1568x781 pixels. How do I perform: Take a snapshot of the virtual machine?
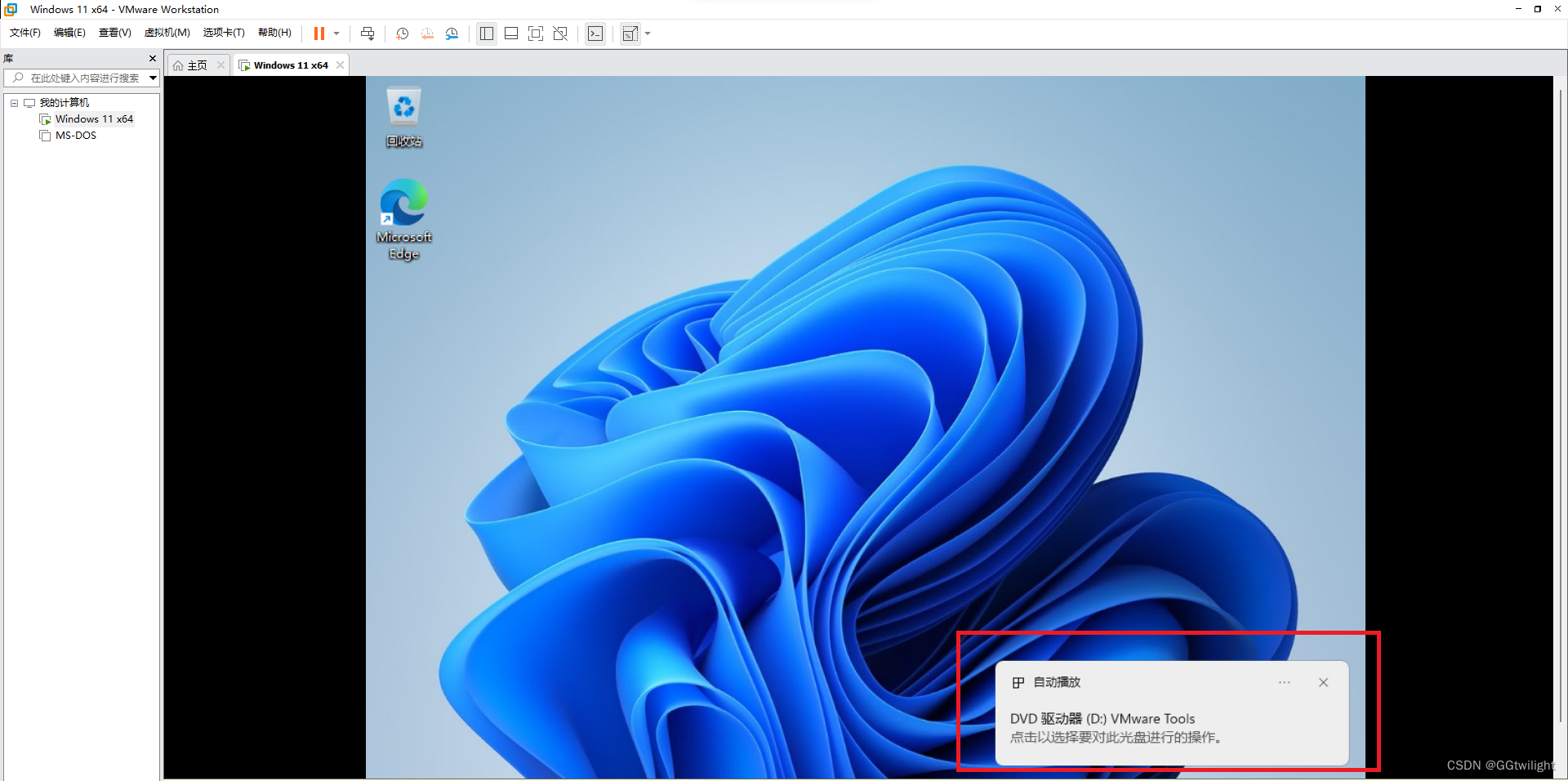pyautogui.click(x=401, y=33)
